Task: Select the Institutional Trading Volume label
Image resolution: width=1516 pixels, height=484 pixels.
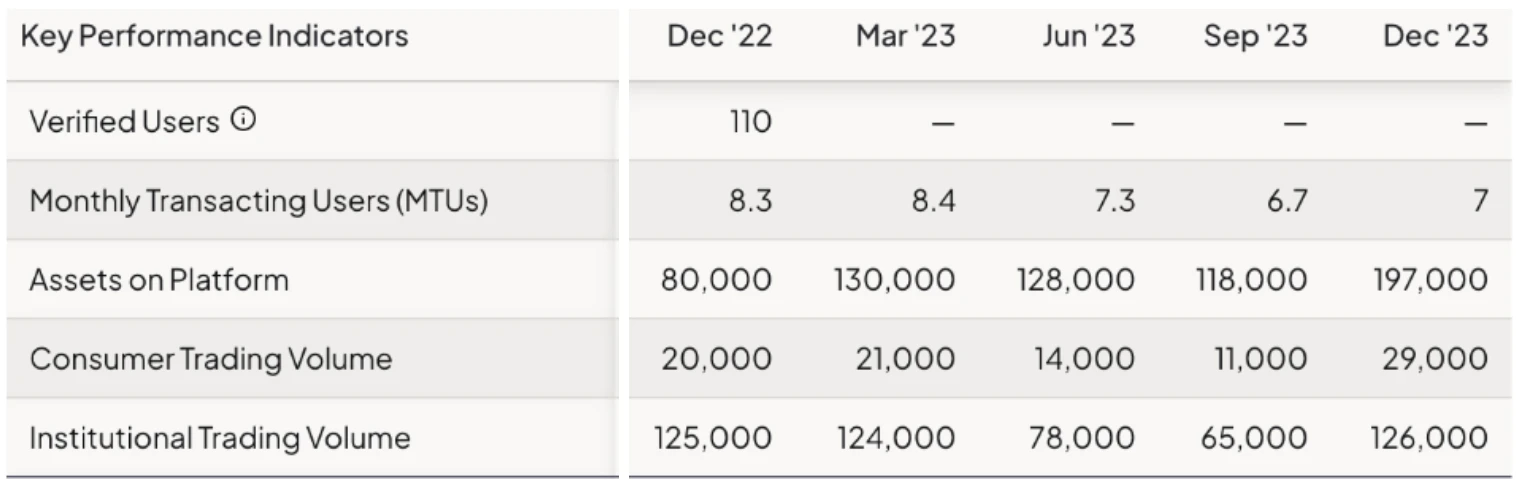Action: click(x=219, y=438)
